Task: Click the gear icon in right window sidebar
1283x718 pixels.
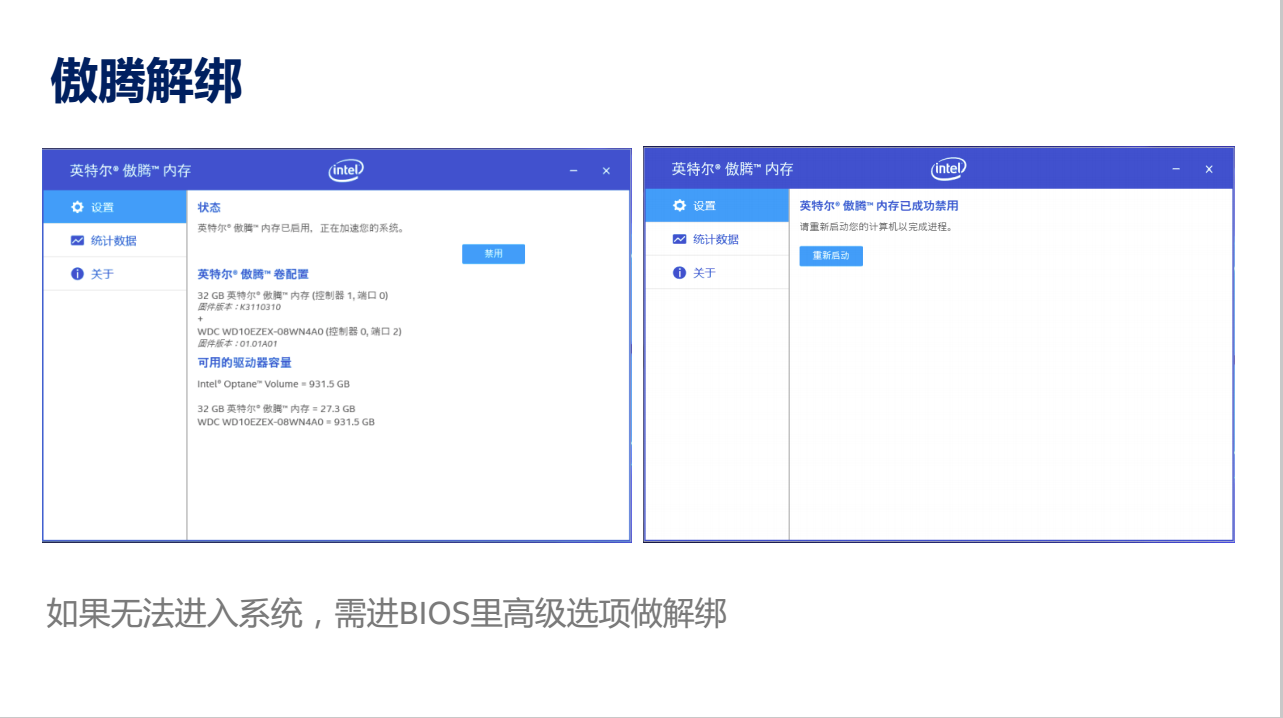Action: (680, 205)
